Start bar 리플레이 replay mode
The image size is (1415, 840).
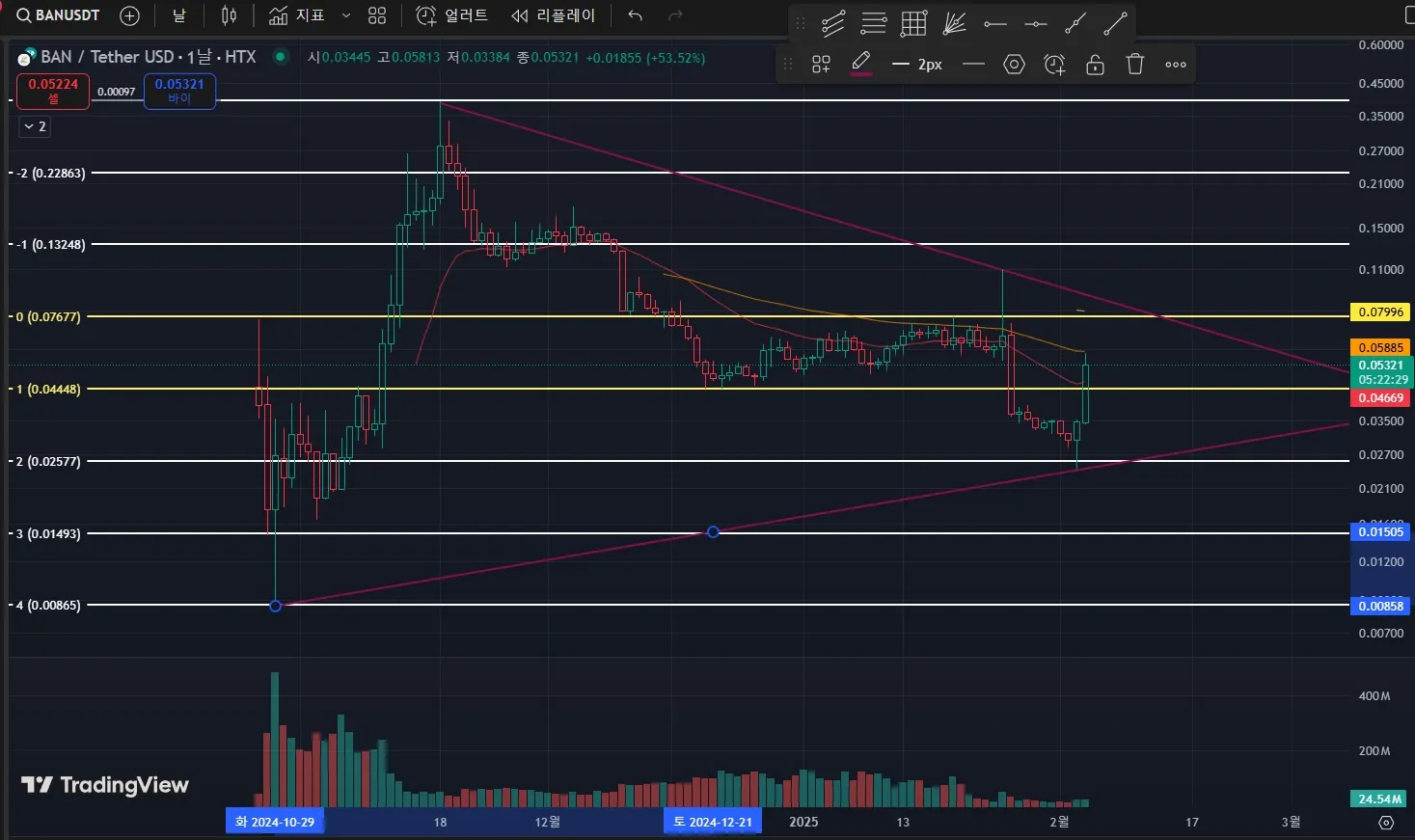(554, 15)
